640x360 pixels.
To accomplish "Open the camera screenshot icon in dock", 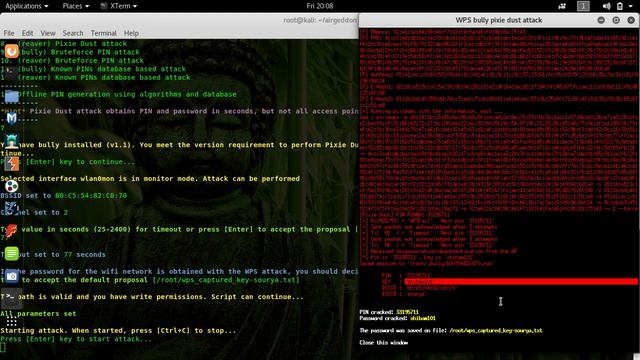I will 11,276.
